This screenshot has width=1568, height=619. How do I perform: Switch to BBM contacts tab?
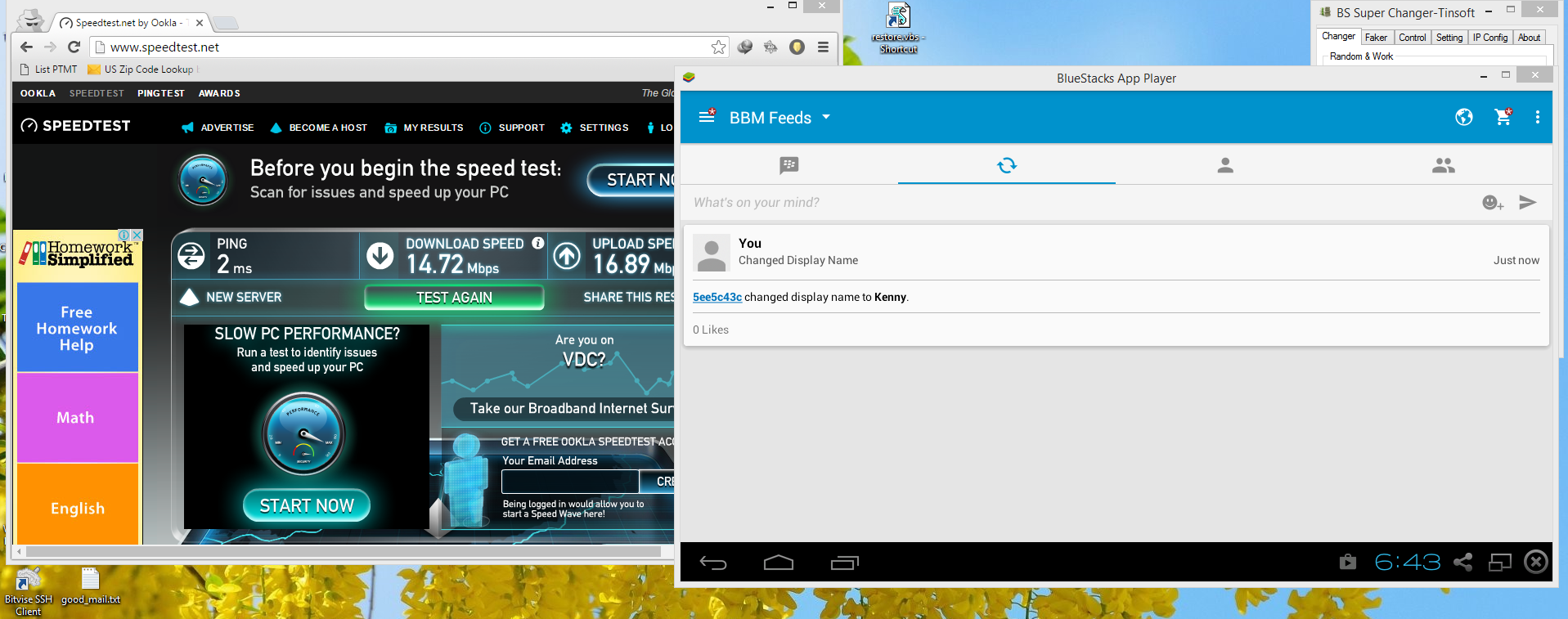[1225, 165]
